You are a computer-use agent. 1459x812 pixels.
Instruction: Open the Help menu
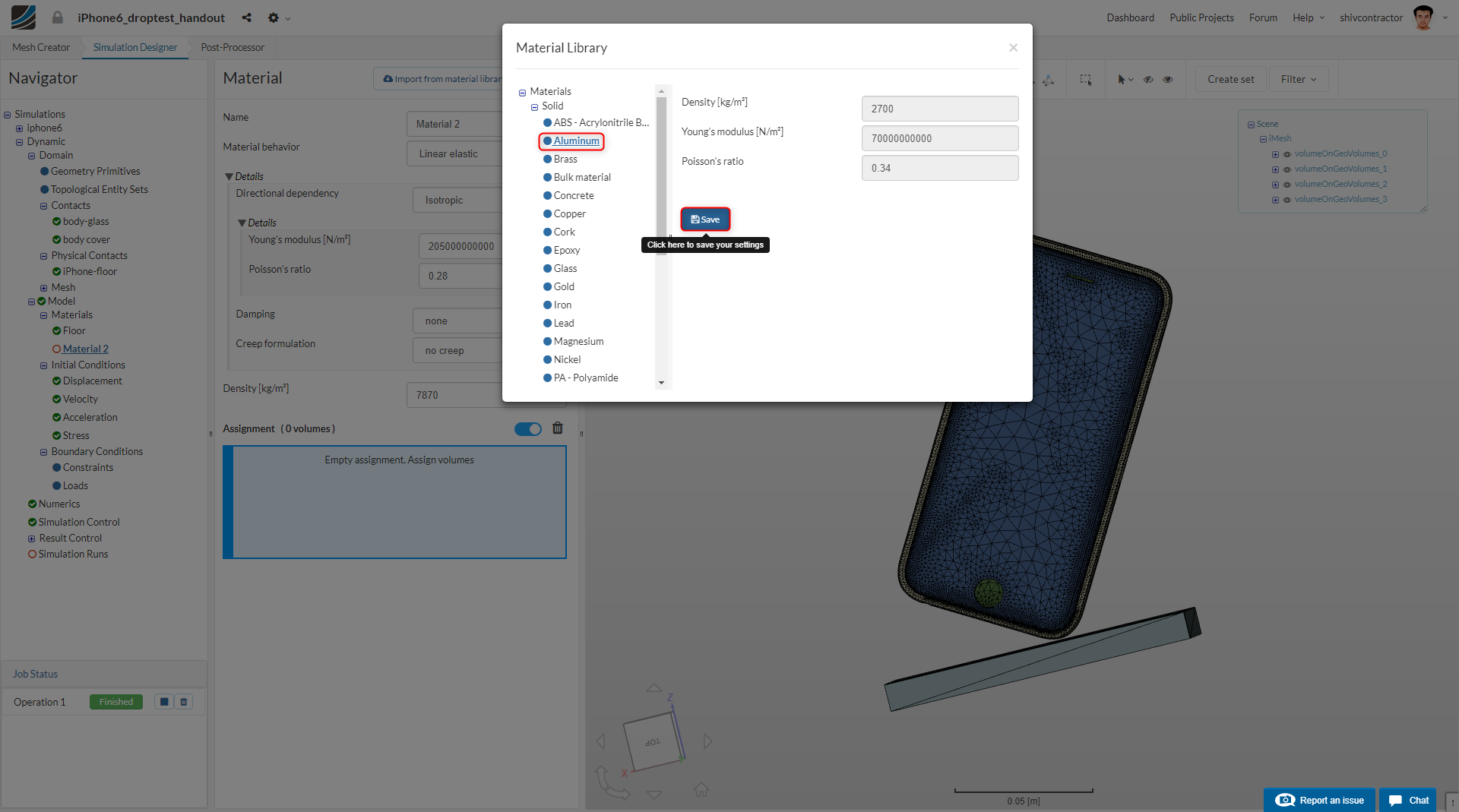pyautogui.click(x=1309, y=17)
